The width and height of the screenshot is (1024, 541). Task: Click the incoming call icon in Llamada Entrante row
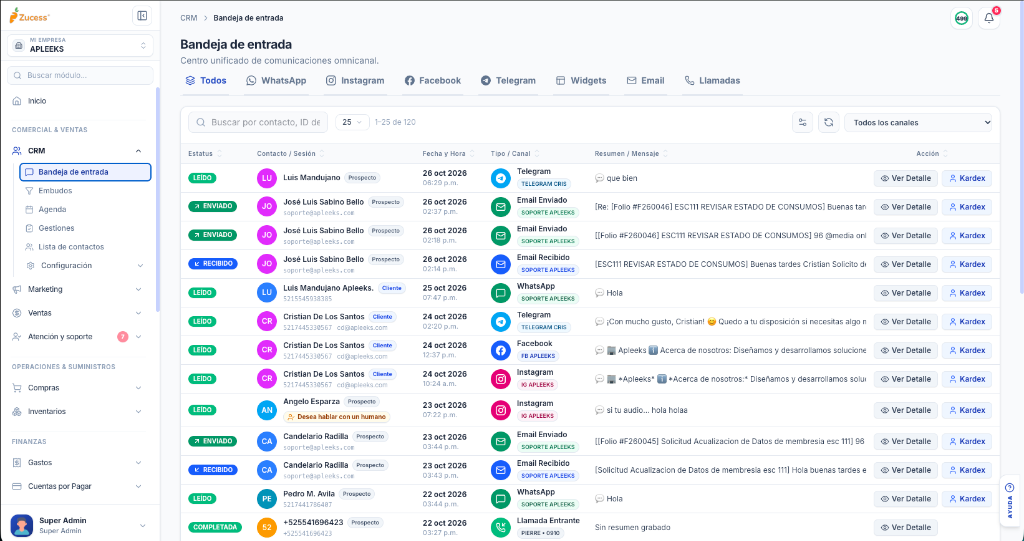click(x=501, y=527)
